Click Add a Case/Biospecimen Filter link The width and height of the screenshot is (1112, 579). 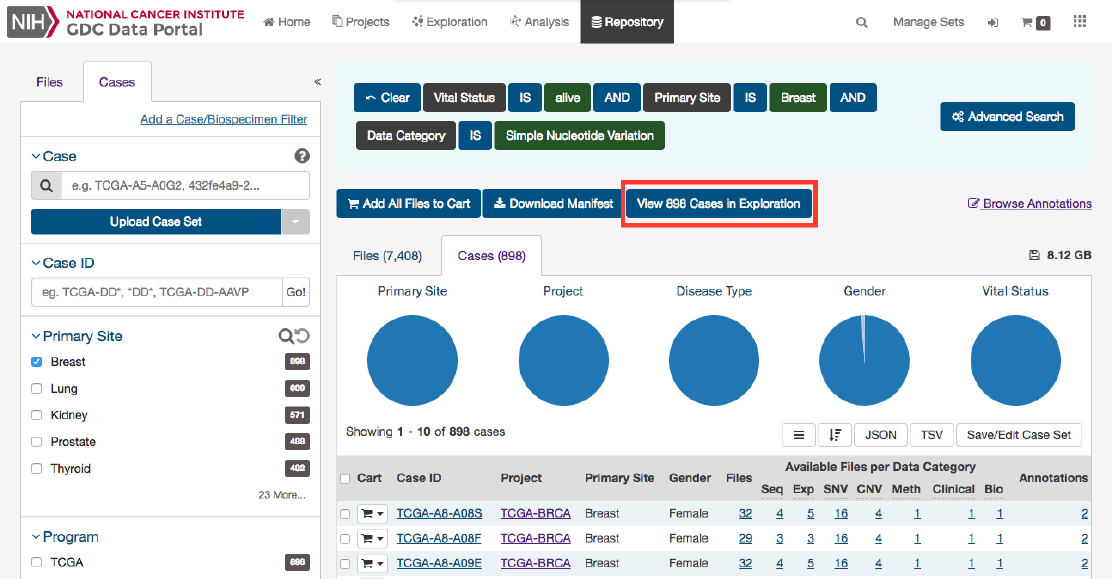pyautogui.click(x=223, y=119)
